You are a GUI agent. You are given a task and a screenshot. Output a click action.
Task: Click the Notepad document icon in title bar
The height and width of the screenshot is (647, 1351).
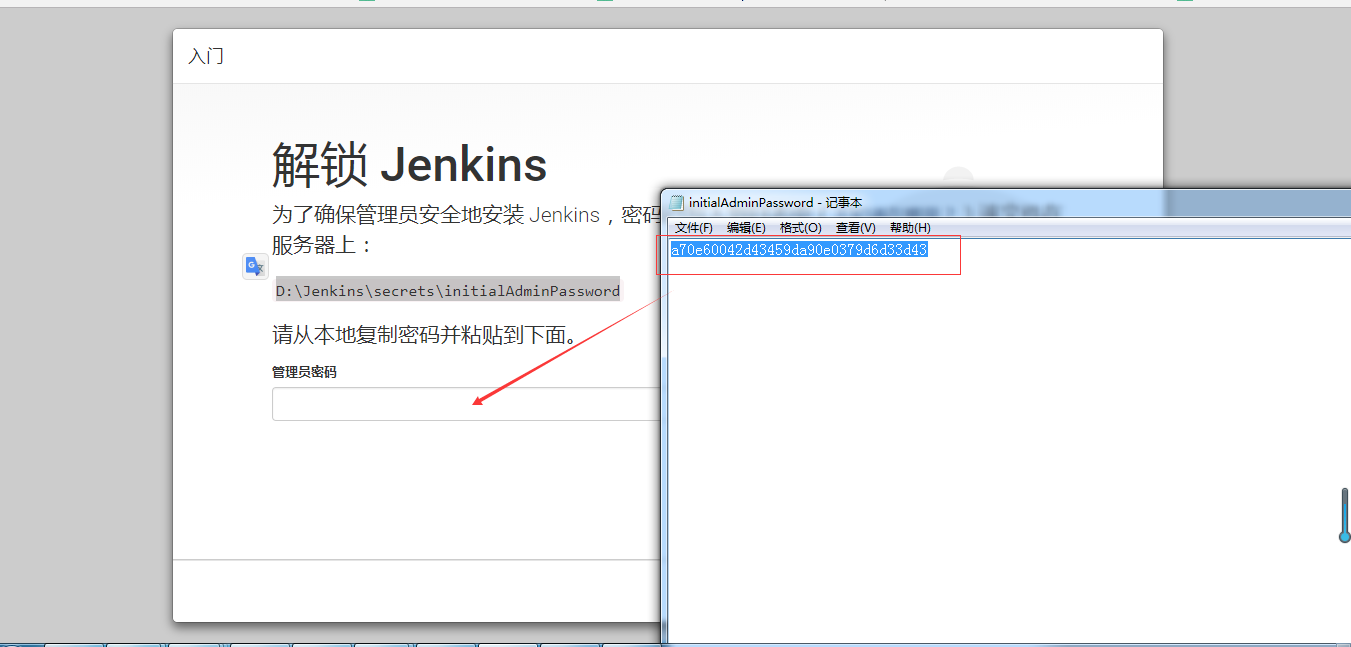tap(676, 203)
